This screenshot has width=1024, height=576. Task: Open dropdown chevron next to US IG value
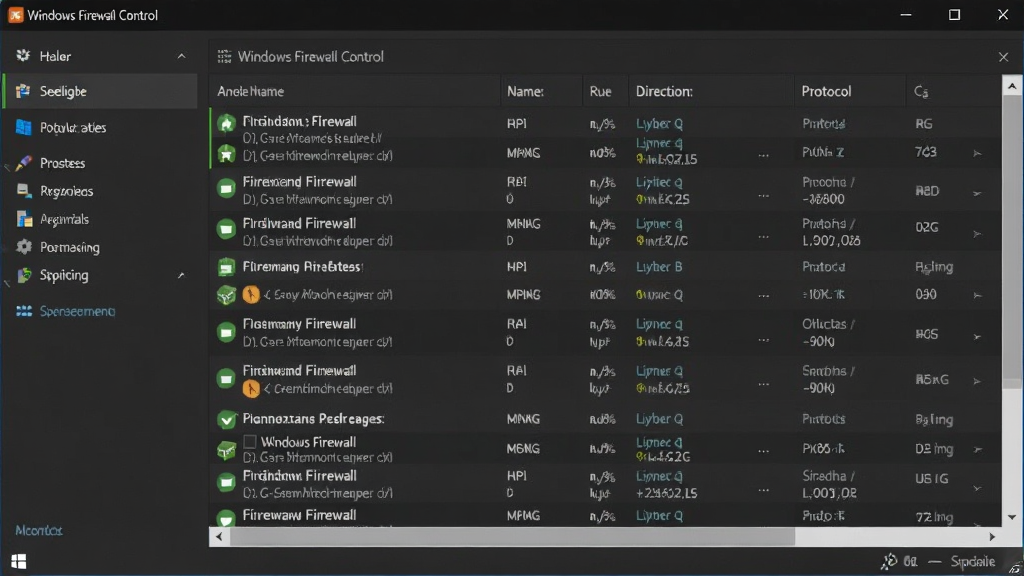(x=977, y=488)
